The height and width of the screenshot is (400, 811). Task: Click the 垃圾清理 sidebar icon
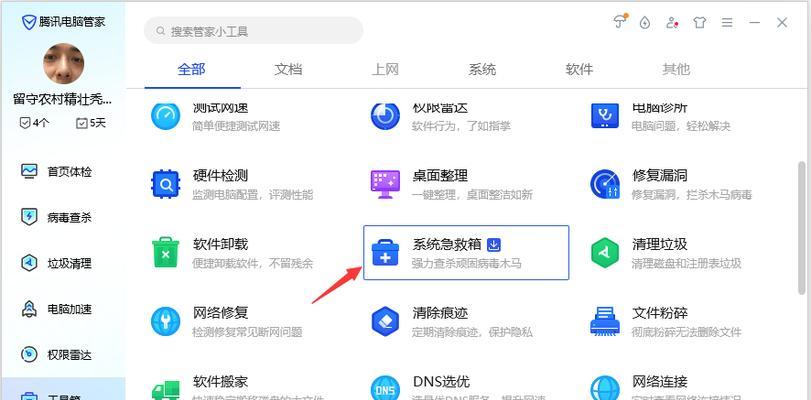[29, 263]
